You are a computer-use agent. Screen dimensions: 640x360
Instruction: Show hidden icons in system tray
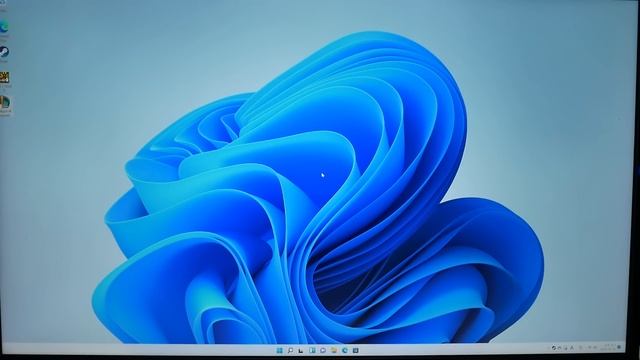pos(560,347)
